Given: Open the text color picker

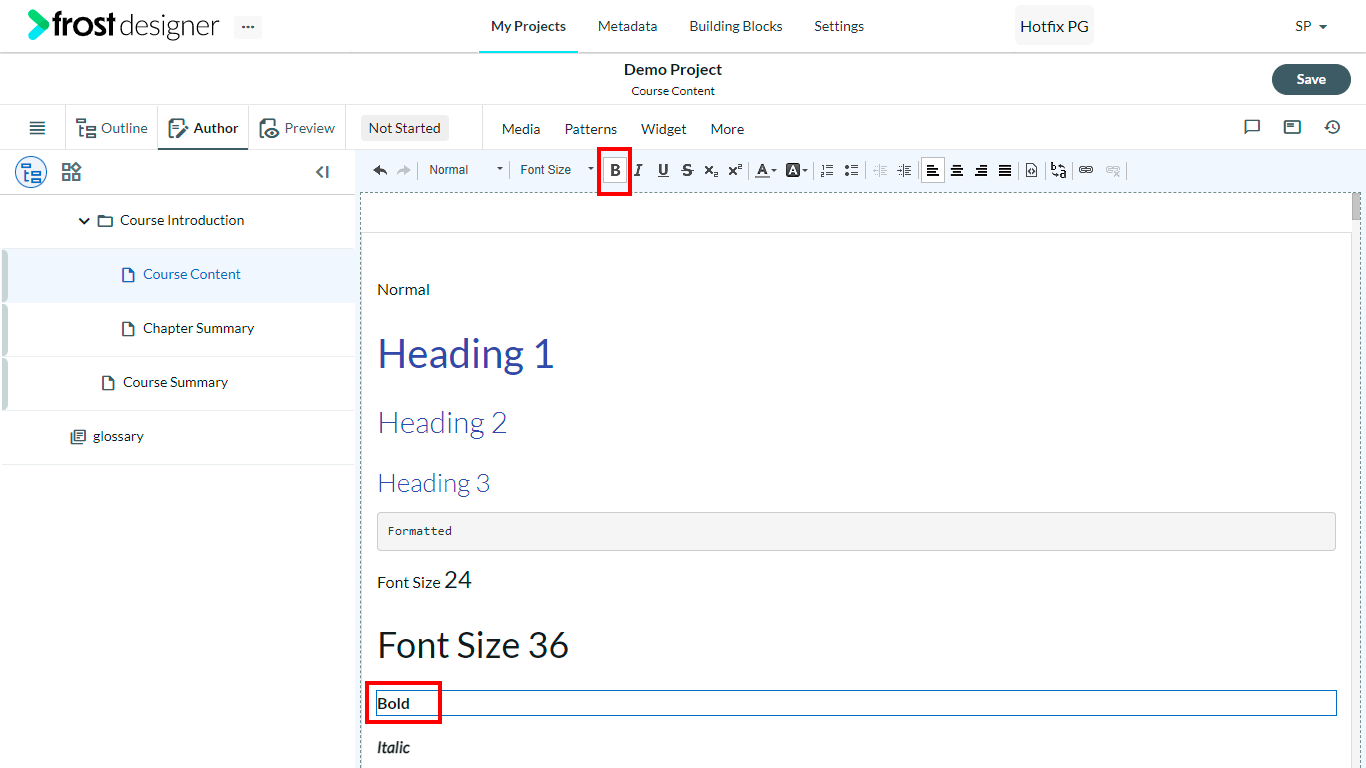Looking at the screenshot, I should click(x=765, y=170).
